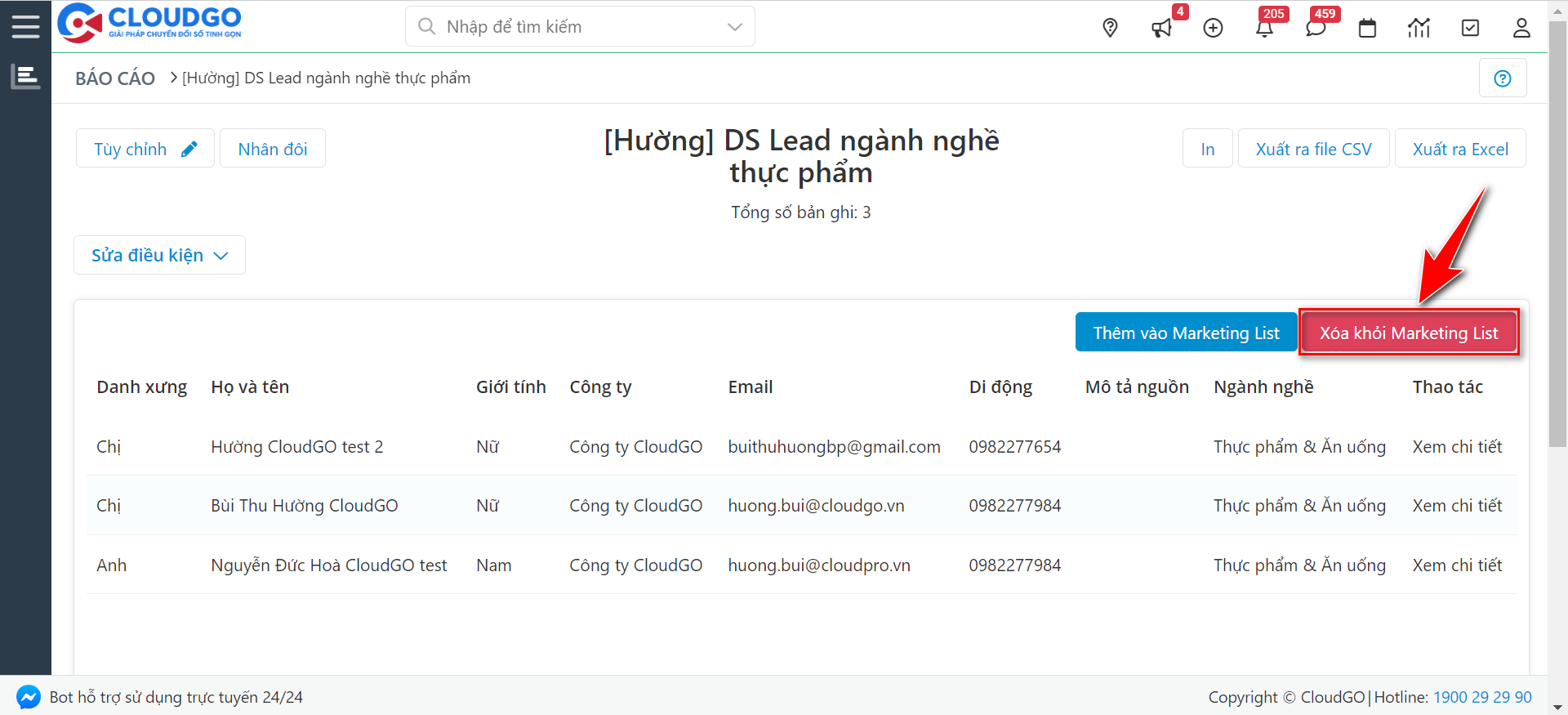Click the search input field

click(x=572, y=27)
